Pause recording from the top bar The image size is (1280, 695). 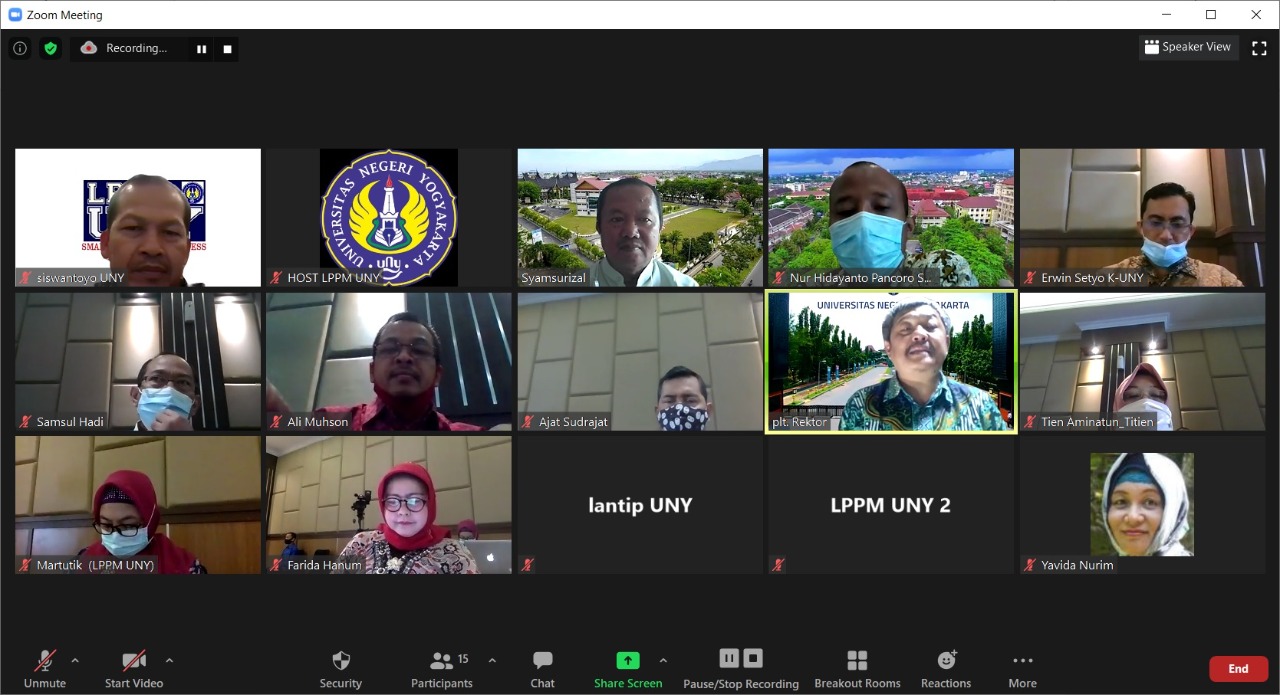(202, 48)
